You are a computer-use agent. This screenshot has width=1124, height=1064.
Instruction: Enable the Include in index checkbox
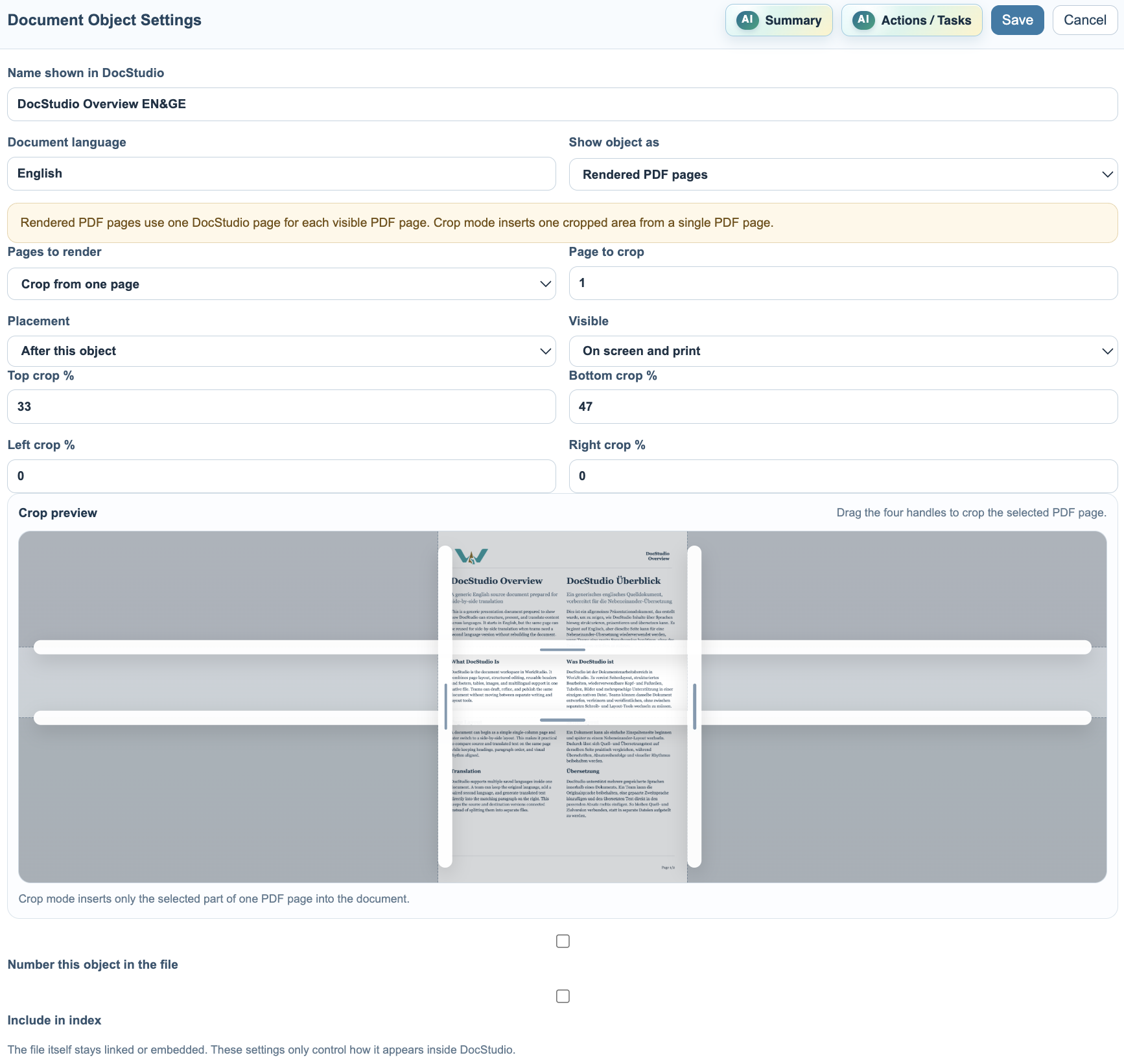tap(563, 996)
